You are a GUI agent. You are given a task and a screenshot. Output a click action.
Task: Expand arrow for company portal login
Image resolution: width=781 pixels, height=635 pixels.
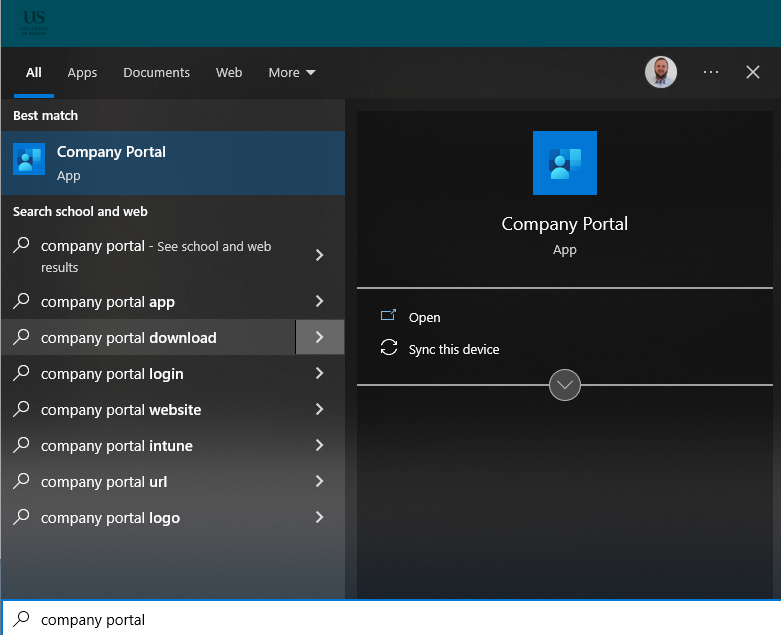320,373
